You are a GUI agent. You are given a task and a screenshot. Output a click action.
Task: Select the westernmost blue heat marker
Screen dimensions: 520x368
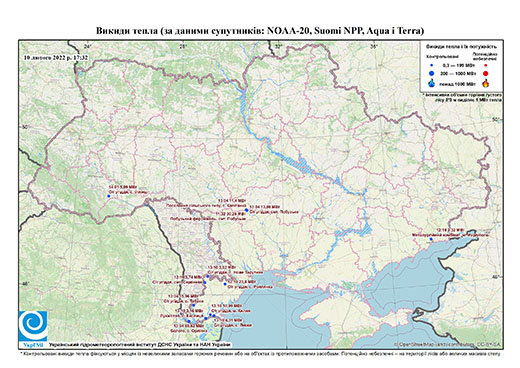pyautogui.click(x=108, y=196)
